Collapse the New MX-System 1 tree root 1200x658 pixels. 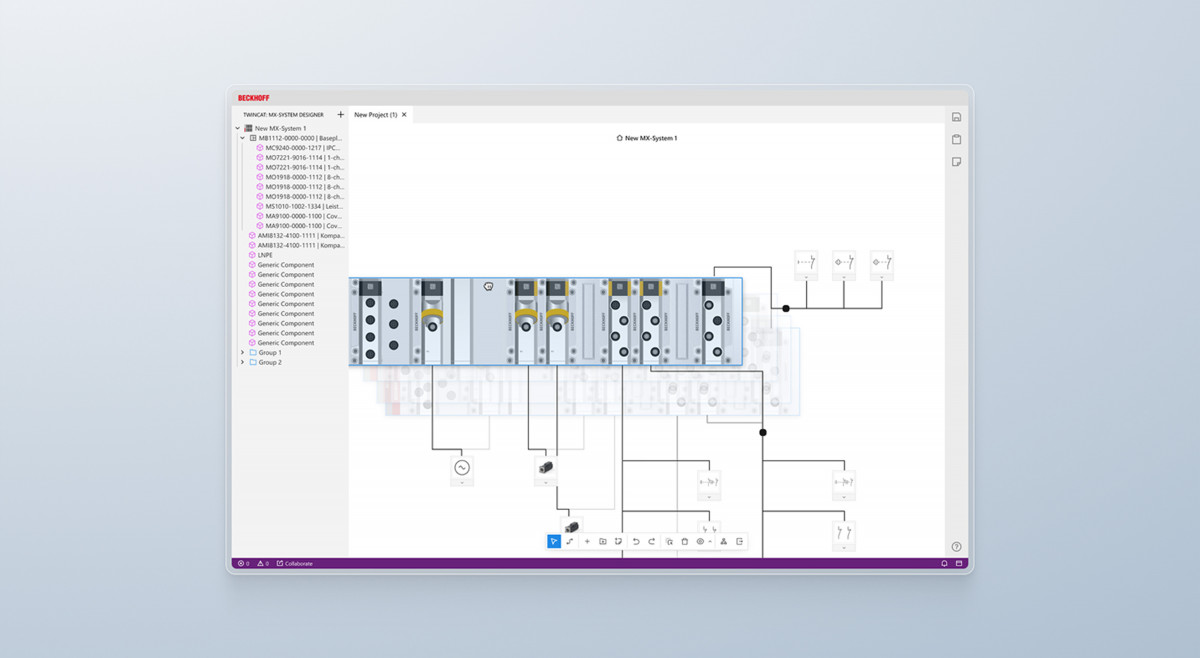pos(238,128)
